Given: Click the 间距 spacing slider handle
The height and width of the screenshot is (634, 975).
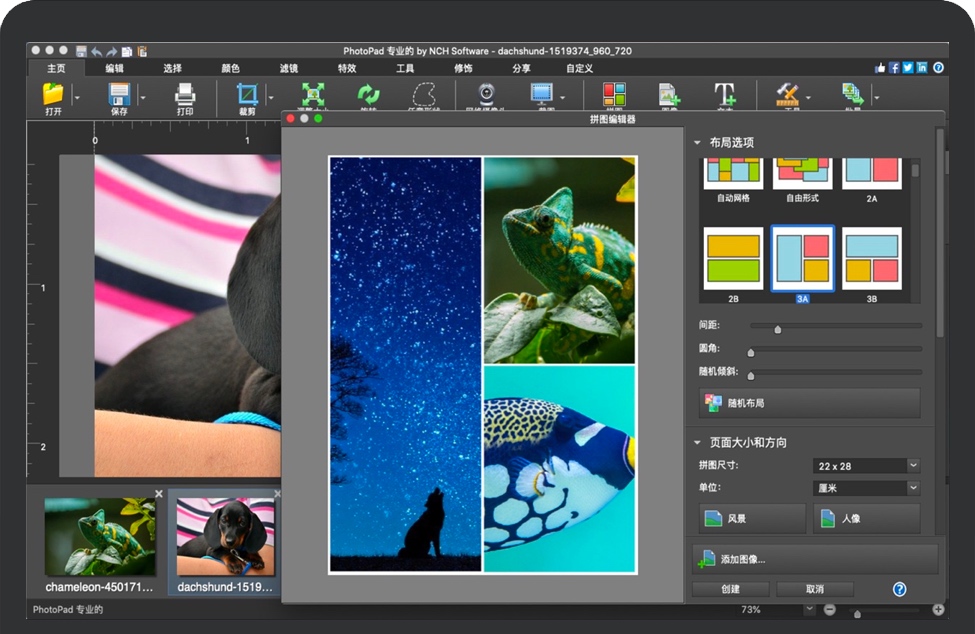Looking at the screenshot, I should 777,328.
